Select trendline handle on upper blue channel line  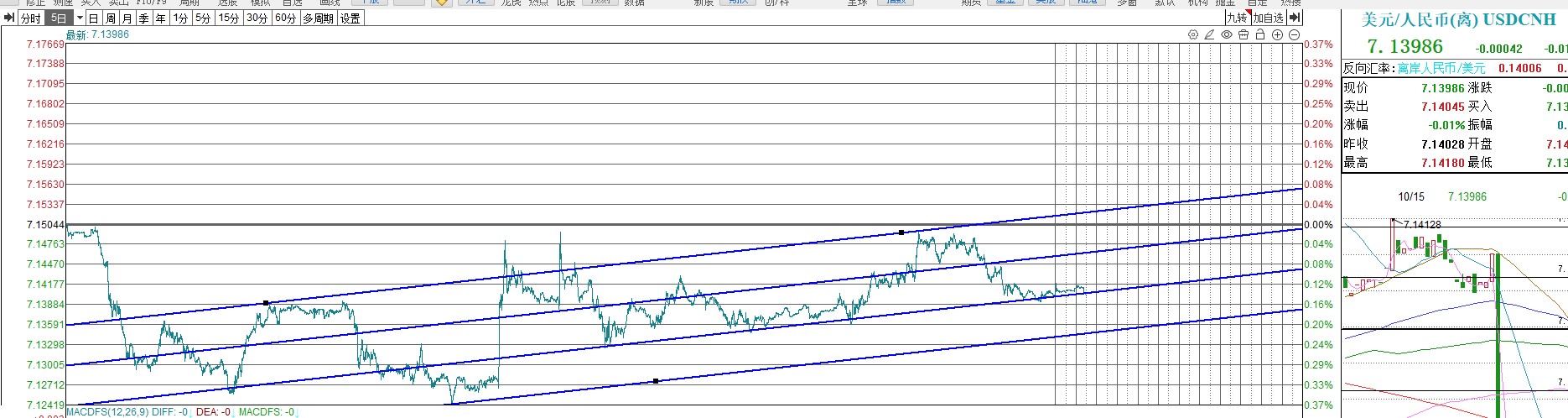(901, 232)
